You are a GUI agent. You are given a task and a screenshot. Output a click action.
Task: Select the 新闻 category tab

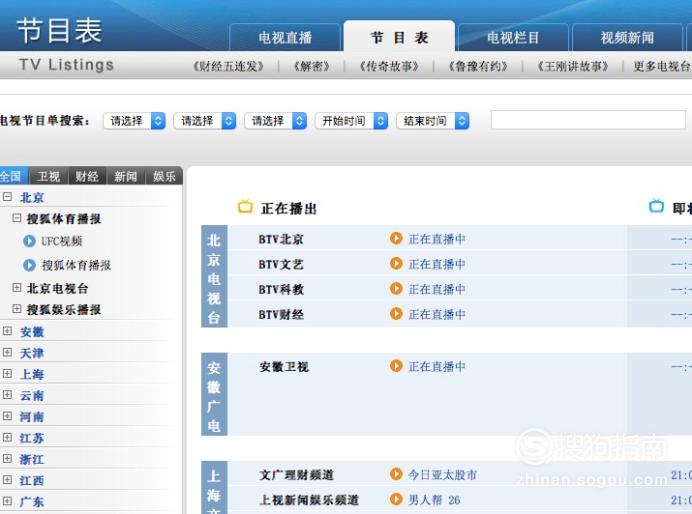pos(126,176)
